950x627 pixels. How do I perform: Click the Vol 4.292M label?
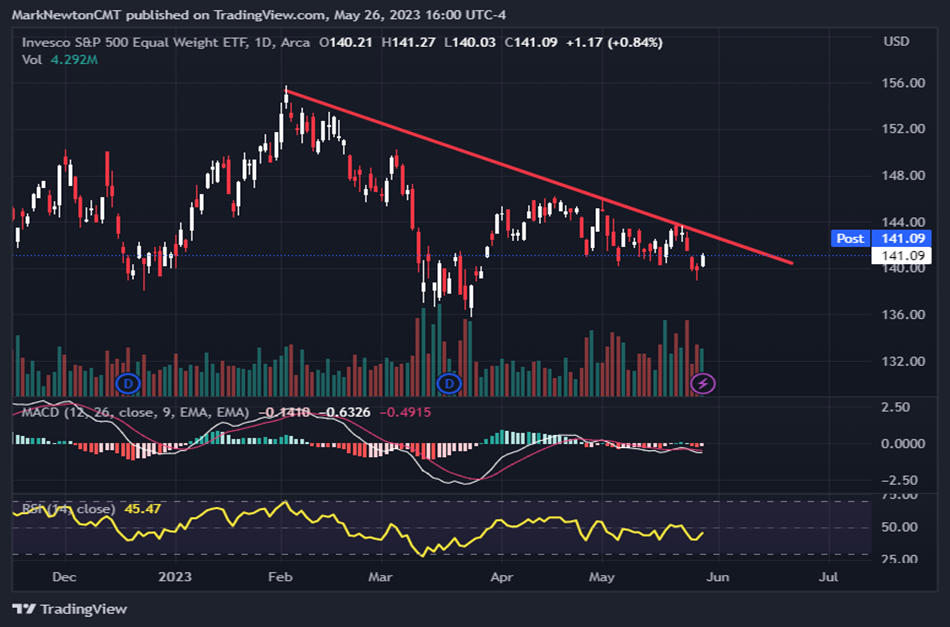(x=59, y=60)
